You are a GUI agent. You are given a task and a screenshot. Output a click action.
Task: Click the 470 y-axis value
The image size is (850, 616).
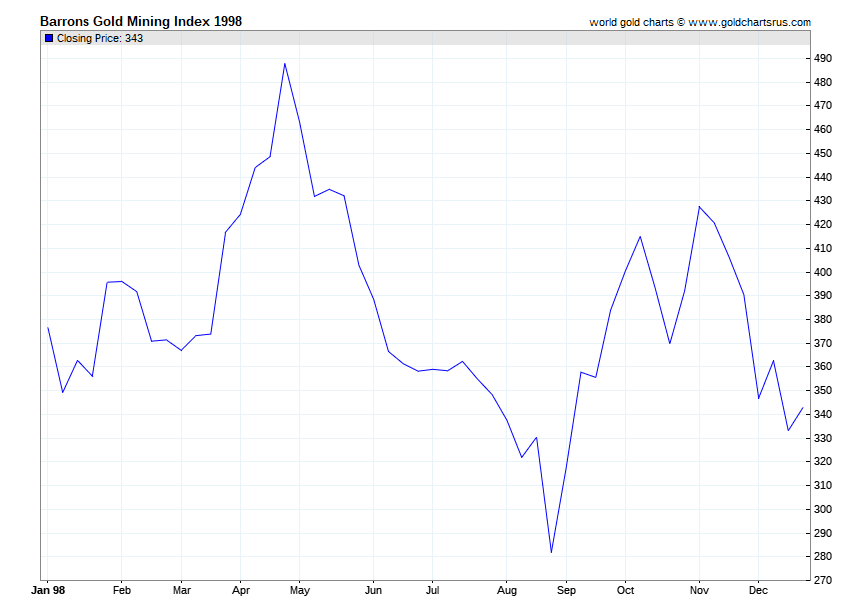pyautogui.click(x=823, y=106)
